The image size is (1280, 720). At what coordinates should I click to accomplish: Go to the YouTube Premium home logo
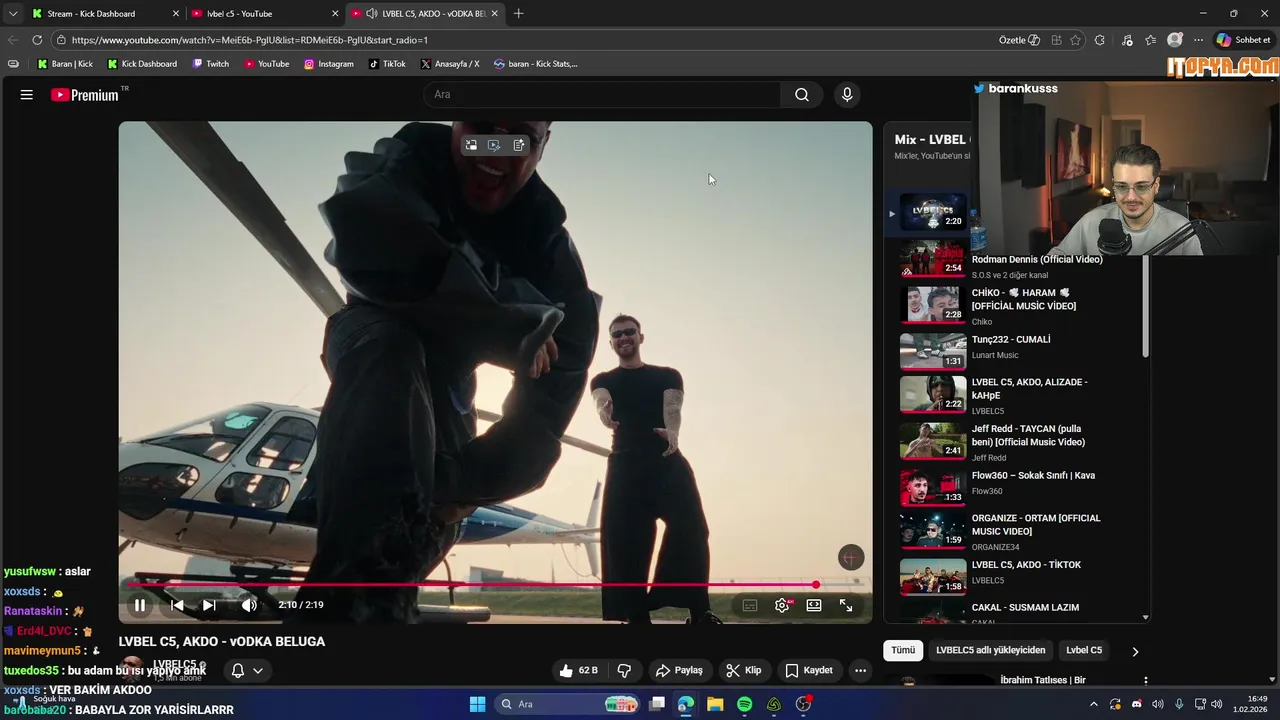86,95
